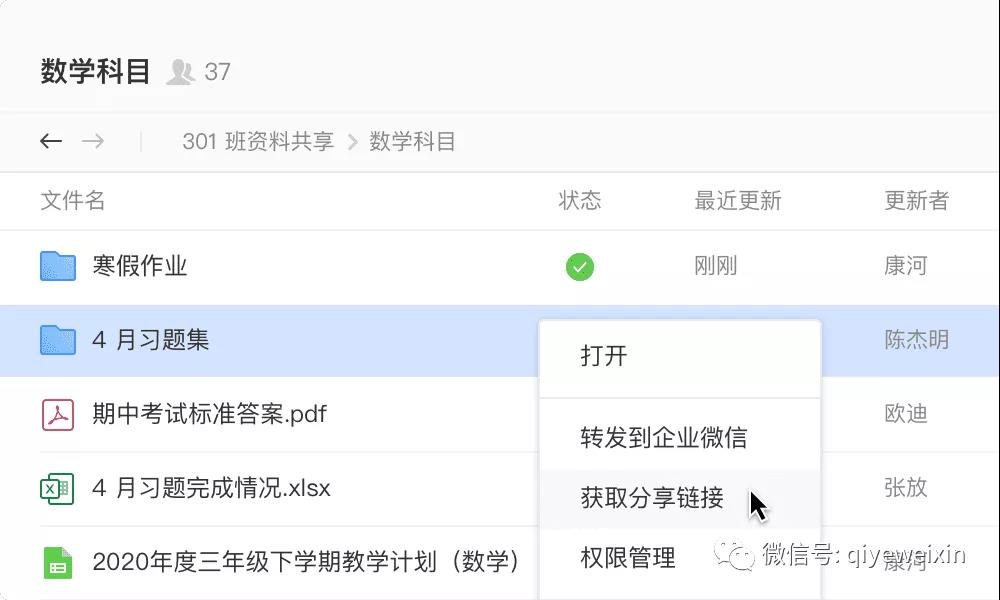
Task: Click the back arrow navigation icon
Action: pos(51,141)
